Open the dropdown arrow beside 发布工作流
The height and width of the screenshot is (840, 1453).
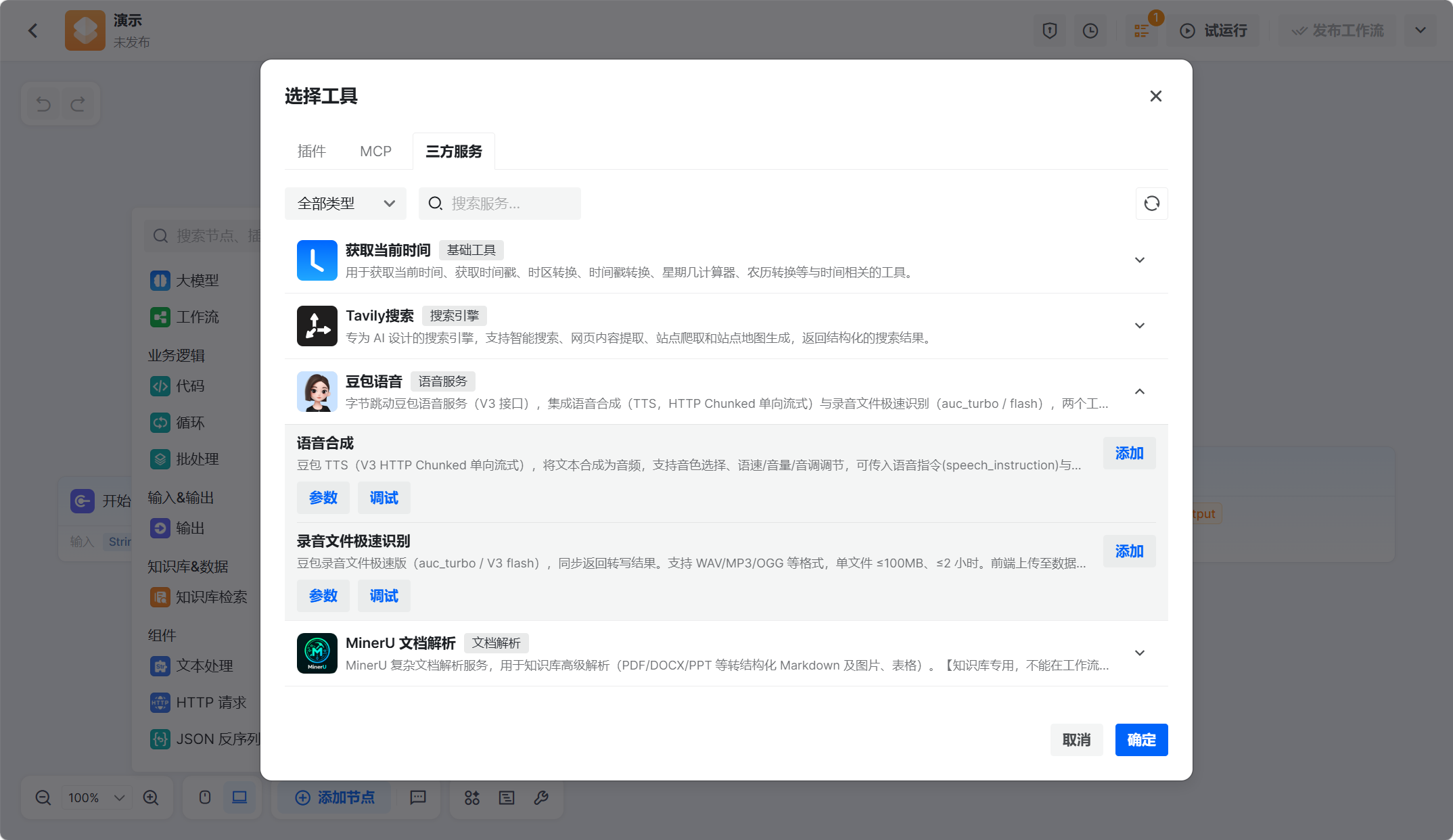(1421, 30)
